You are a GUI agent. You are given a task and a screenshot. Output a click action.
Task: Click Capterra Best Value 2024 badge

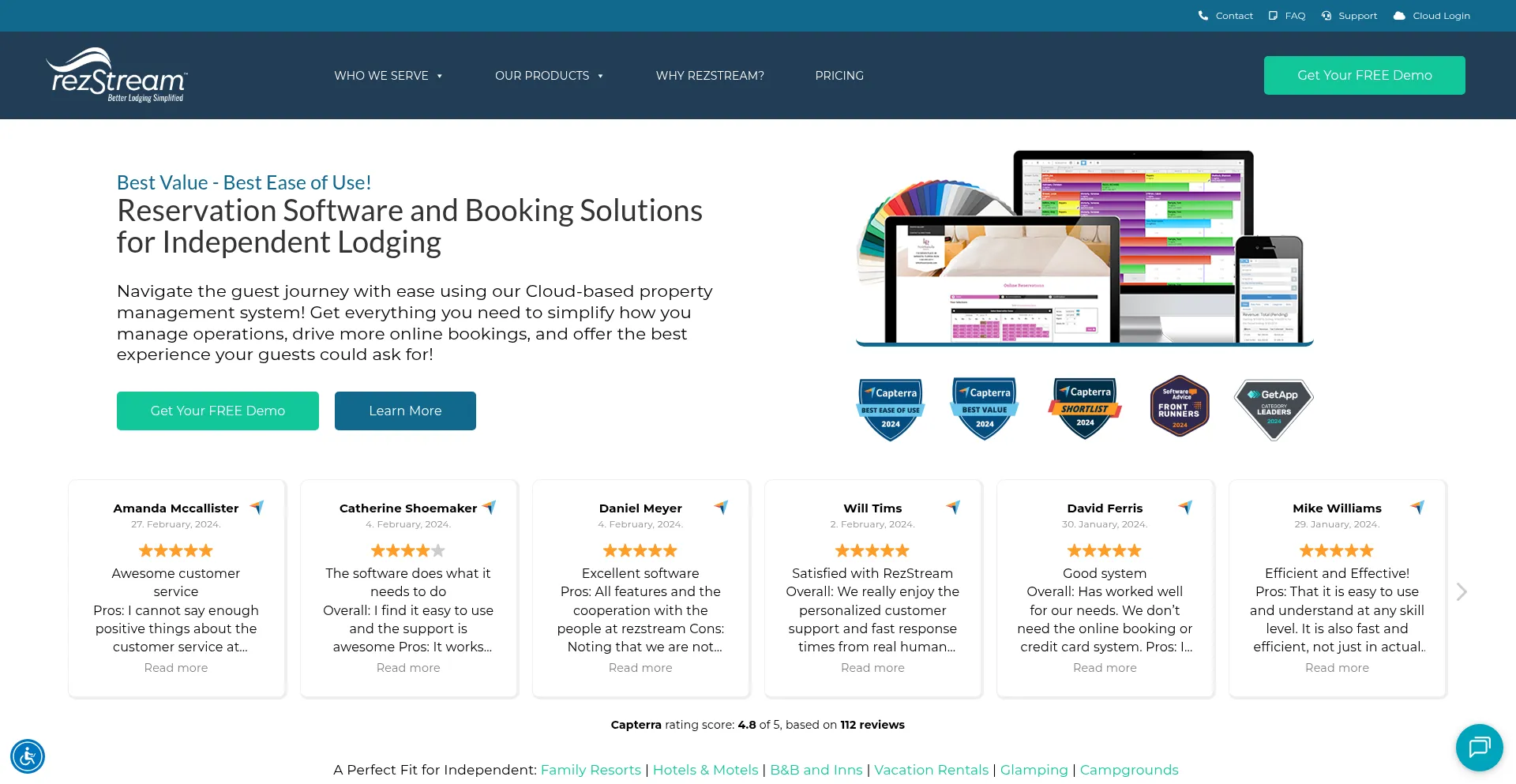(x=985, y=409)
